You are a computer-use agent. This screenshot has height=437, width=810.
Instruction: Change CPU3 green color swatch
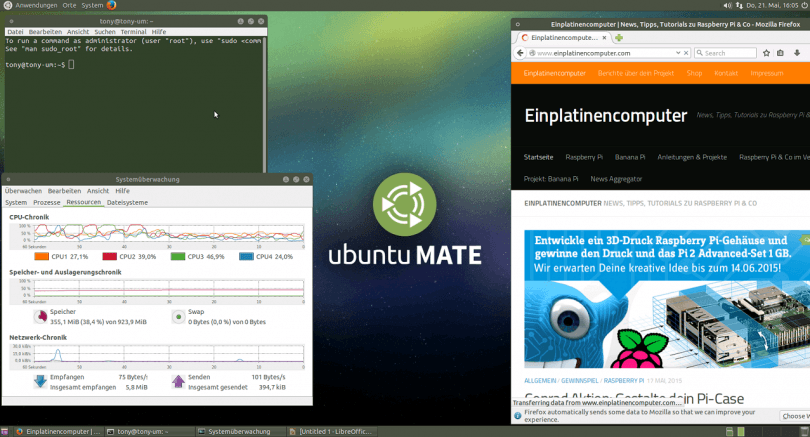178,256
